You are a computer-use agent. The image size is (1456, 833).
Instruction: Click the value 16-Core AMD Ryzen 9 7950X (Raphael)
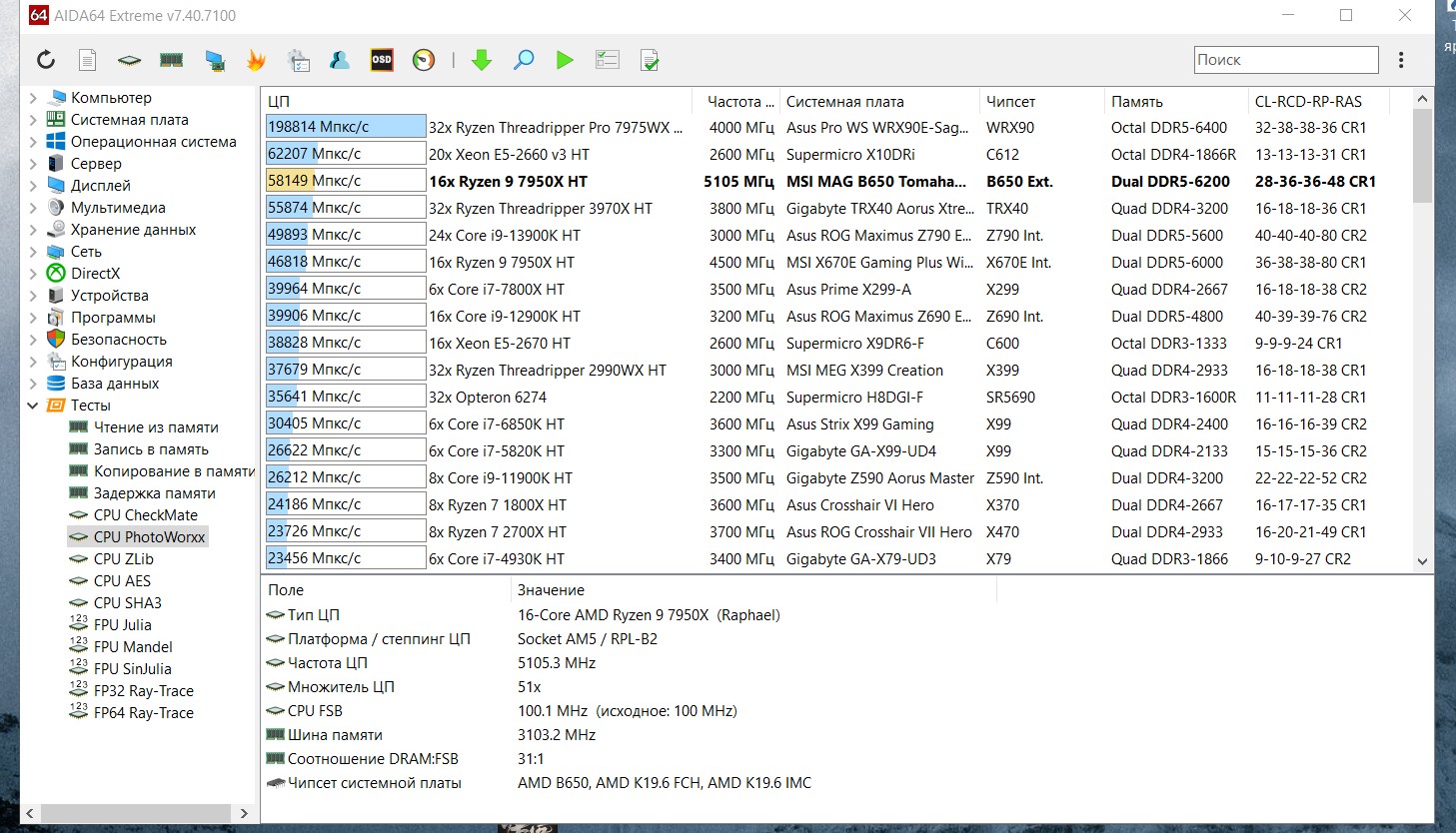[649, 615]
